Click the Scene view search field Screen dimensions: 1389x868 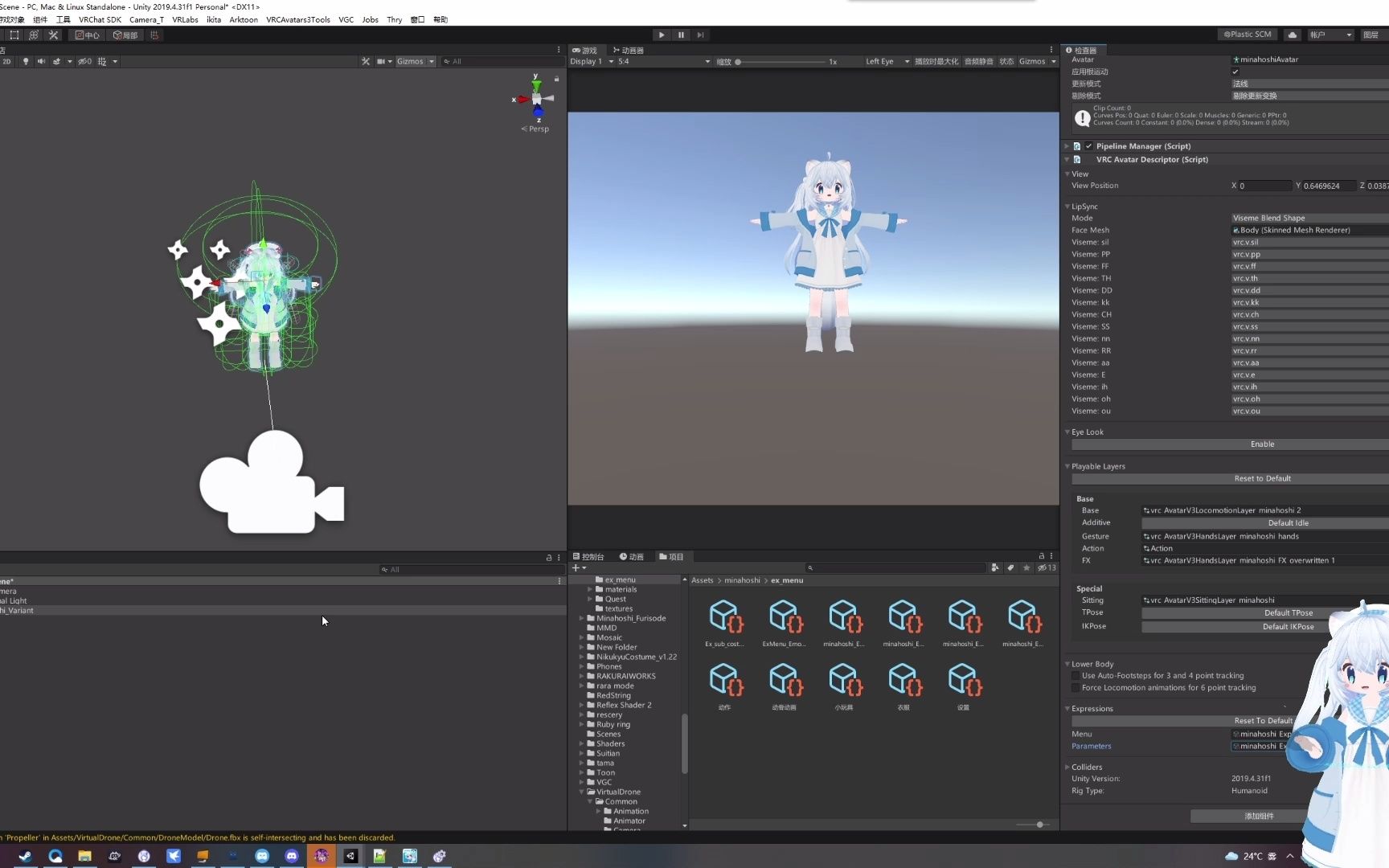[502, 61]
